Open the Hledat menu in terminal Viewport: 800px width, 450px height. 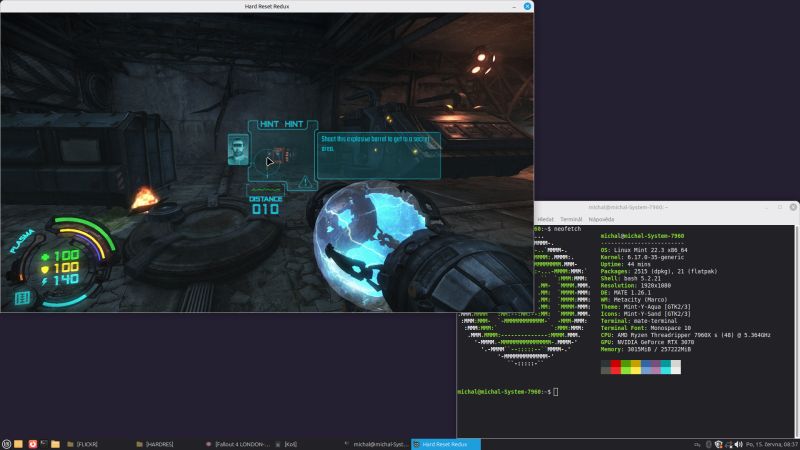545,219
